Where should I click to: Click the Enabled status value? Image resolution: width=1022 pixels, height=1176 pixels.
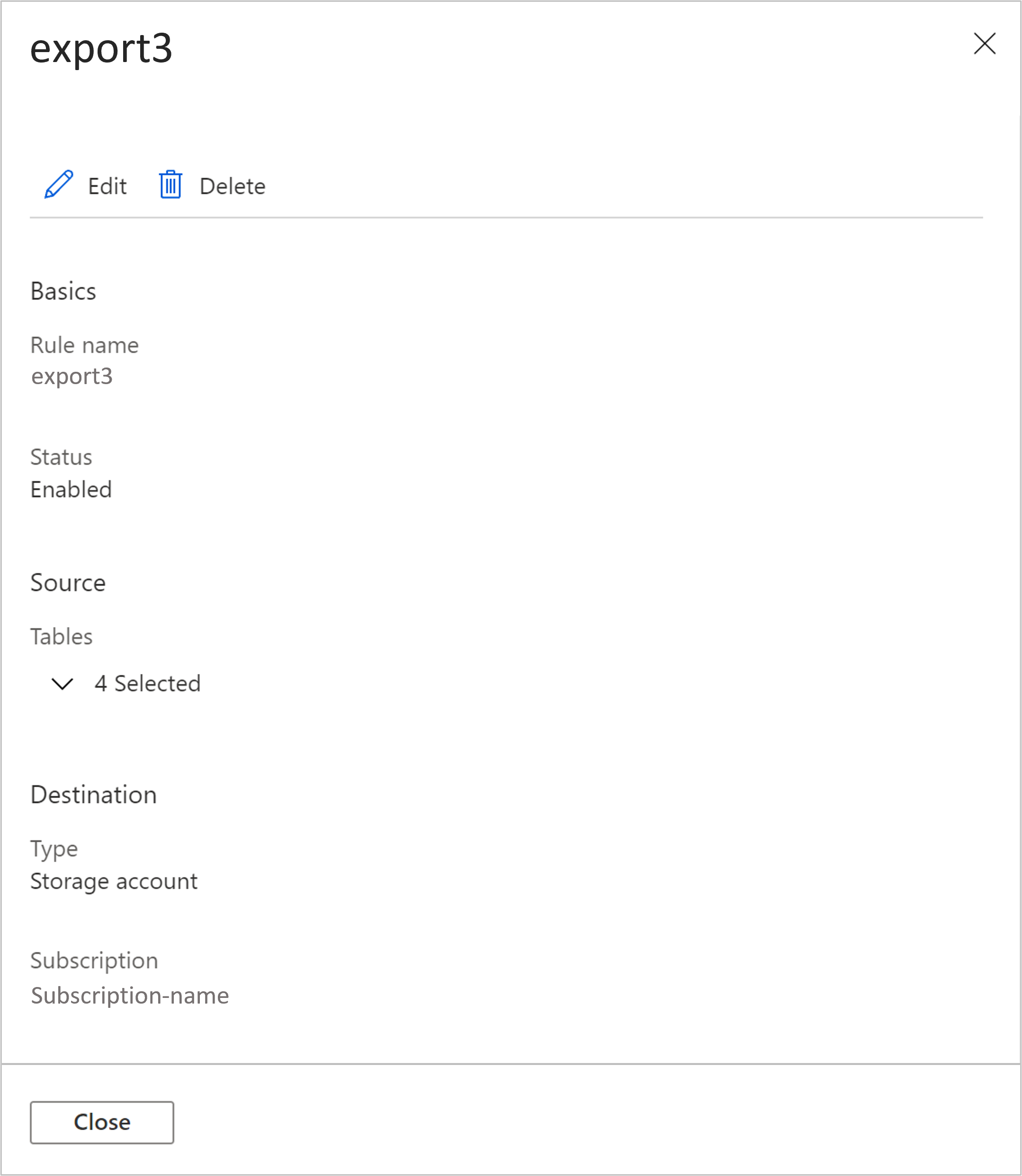coord(72,489)
